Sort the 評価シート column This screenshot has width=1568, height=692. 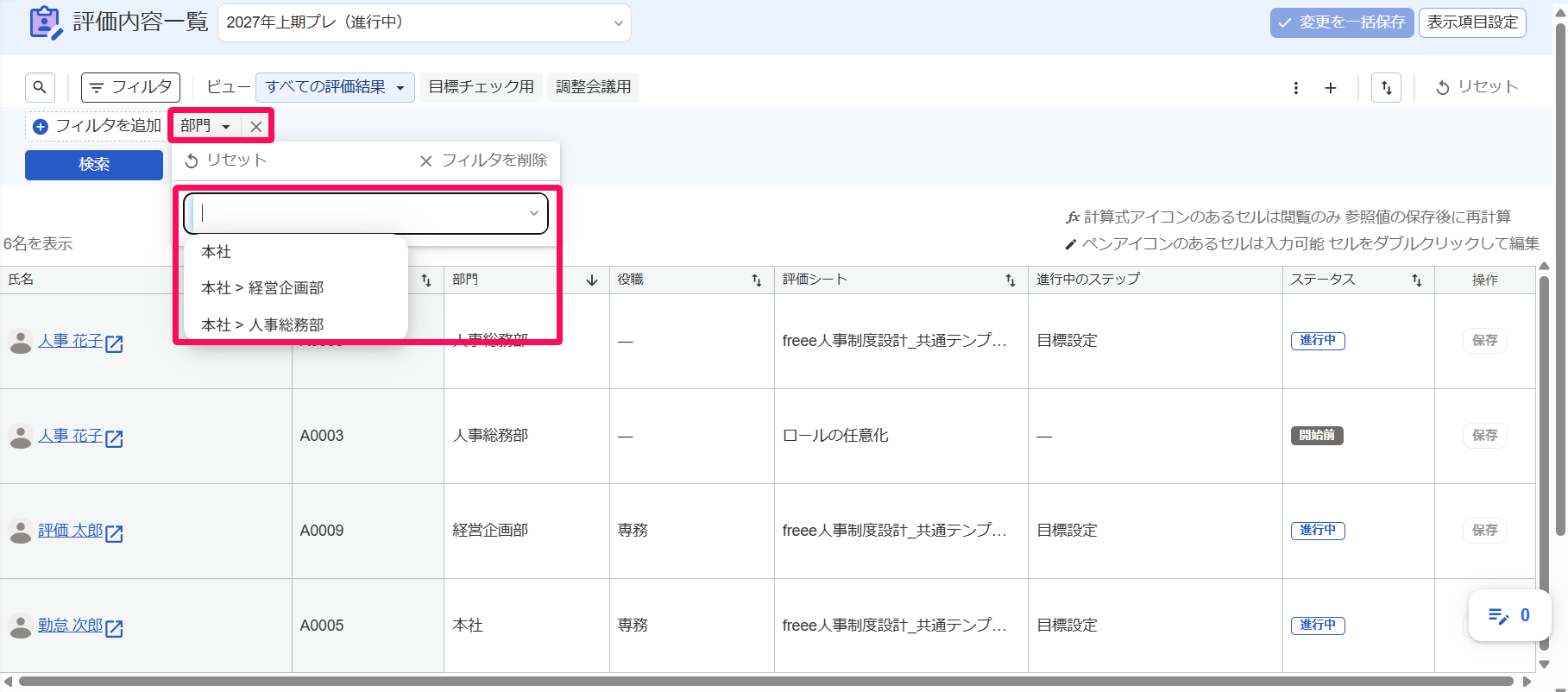[1011, 280]
